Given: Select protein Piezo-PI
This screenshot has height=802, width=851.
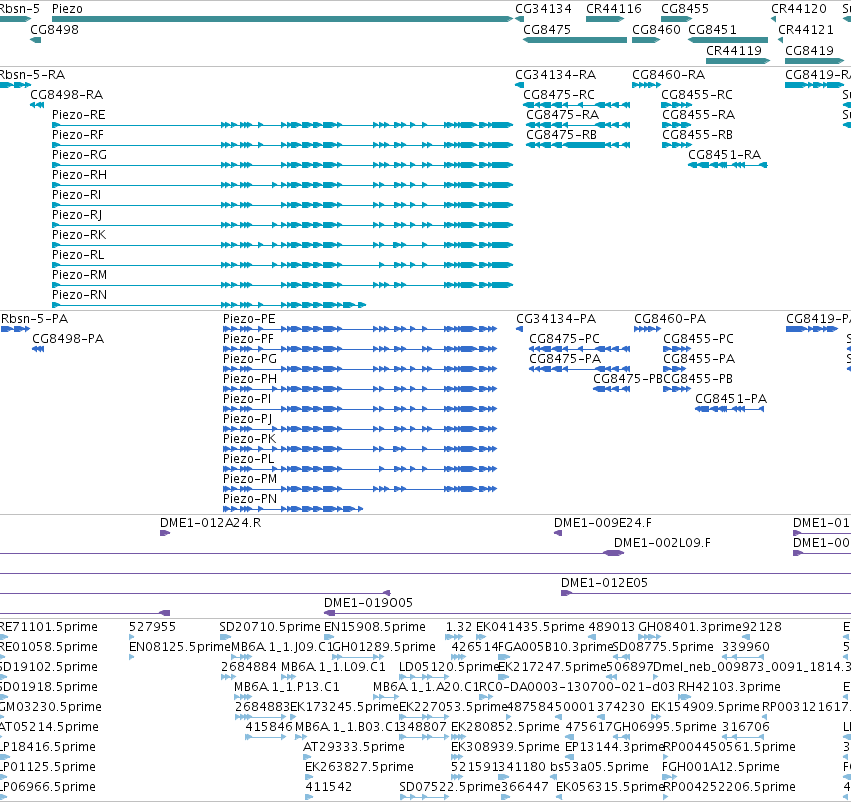Looking at the screenshot, I should pos(360,409).
